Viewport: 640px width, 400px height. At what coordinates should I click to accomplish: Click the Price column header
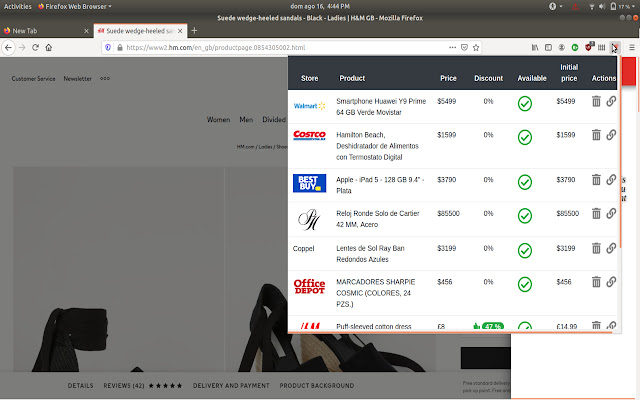448,78
